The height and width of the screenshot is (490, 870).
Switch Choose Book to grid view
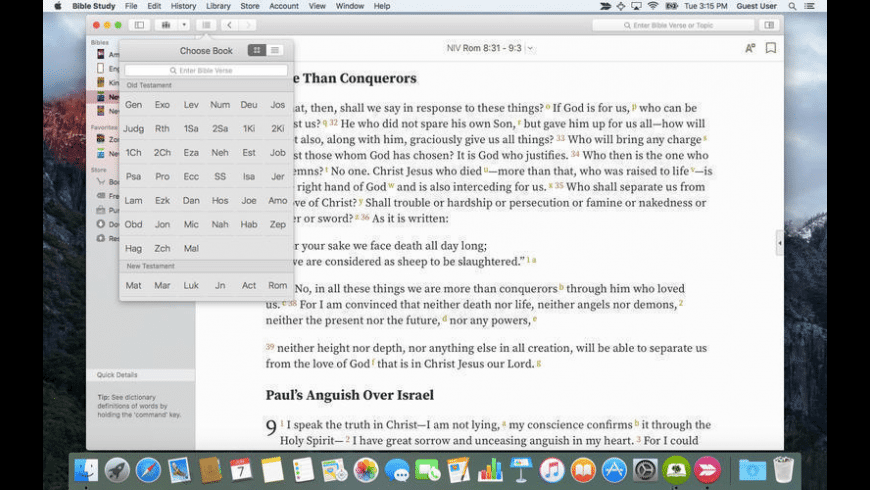tap(256, 50)
